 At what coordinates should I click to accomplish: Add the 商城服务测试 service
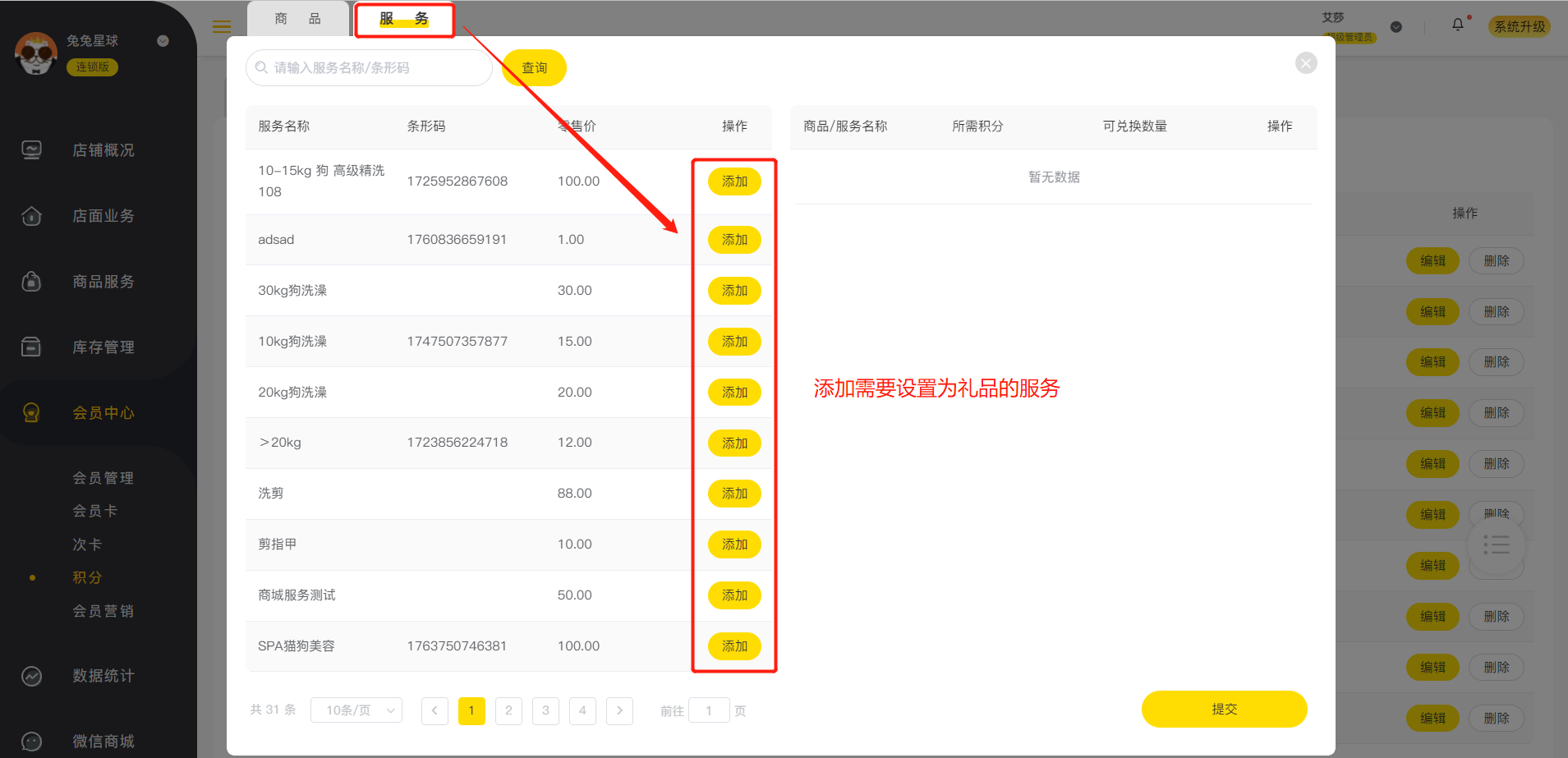point(734,595)
